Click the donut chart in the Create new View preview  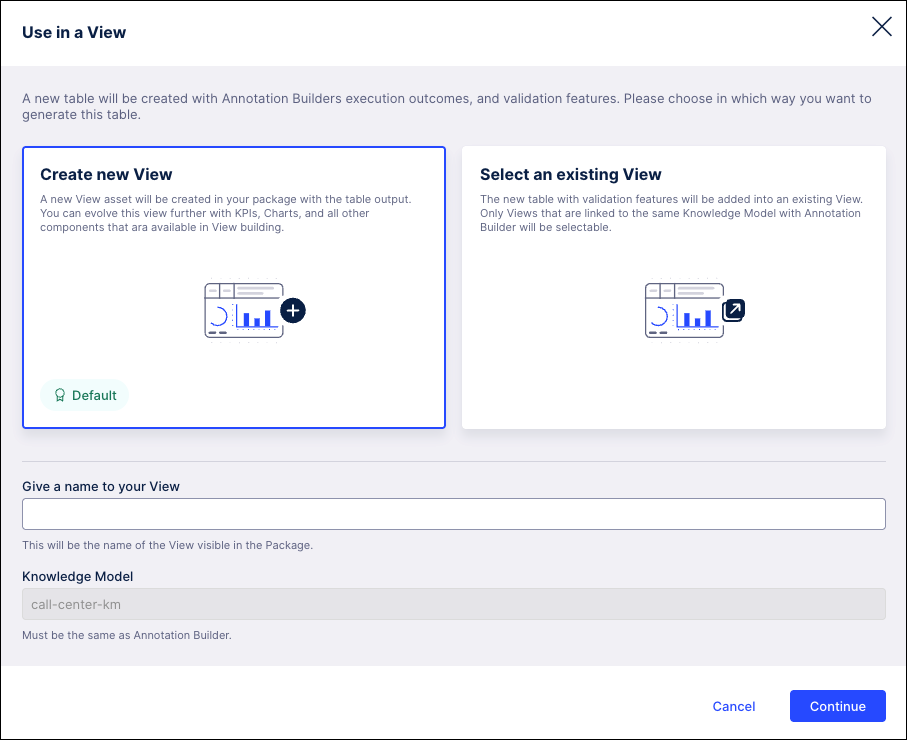222,317
